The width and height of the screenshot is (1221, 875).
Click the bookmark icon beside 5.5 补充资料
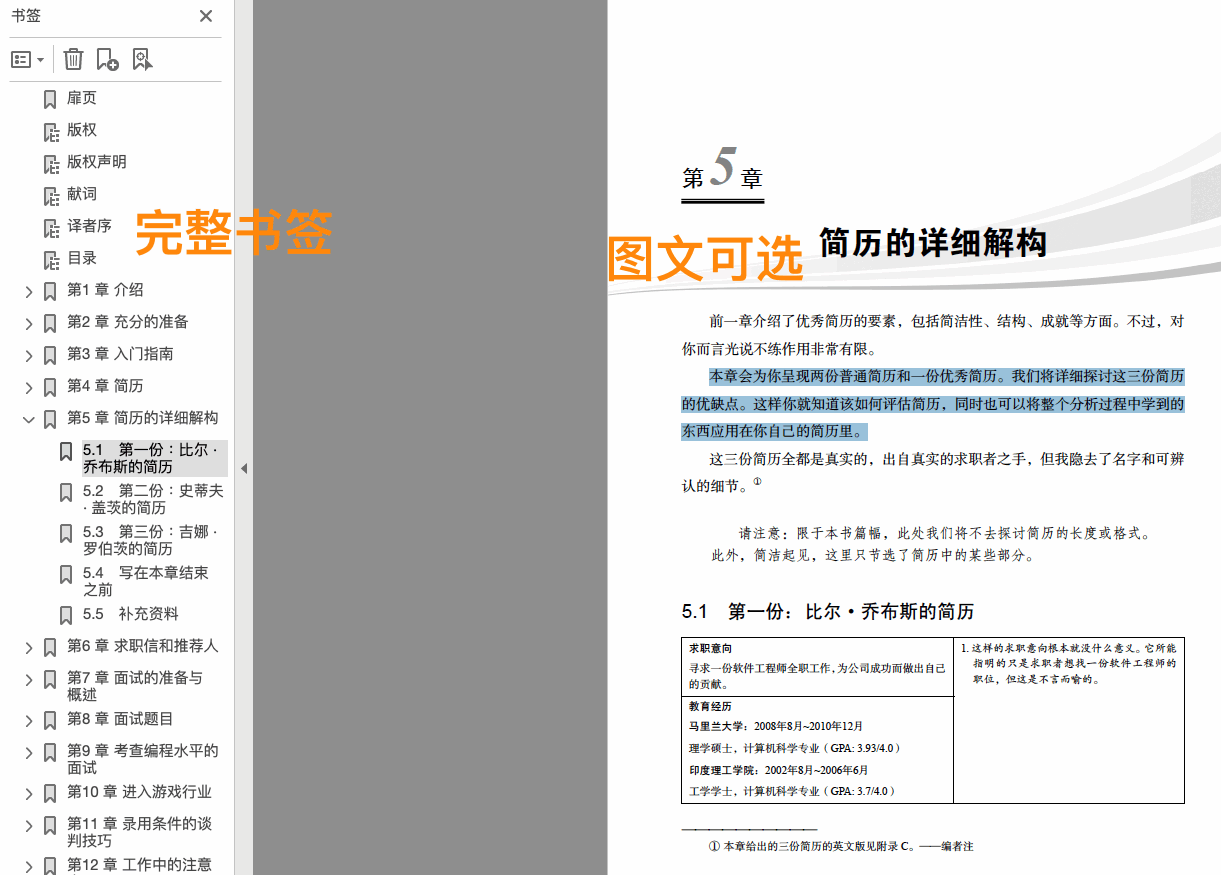click(65, 614)
